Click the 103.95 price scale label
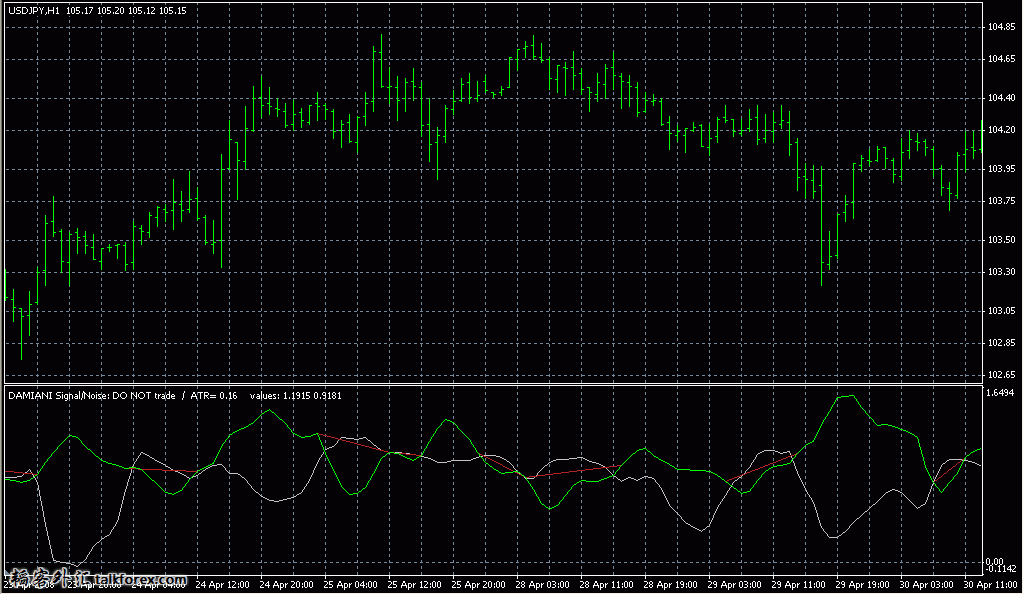This screenshot has height=594, width=1024. (x=1002, y=169)
